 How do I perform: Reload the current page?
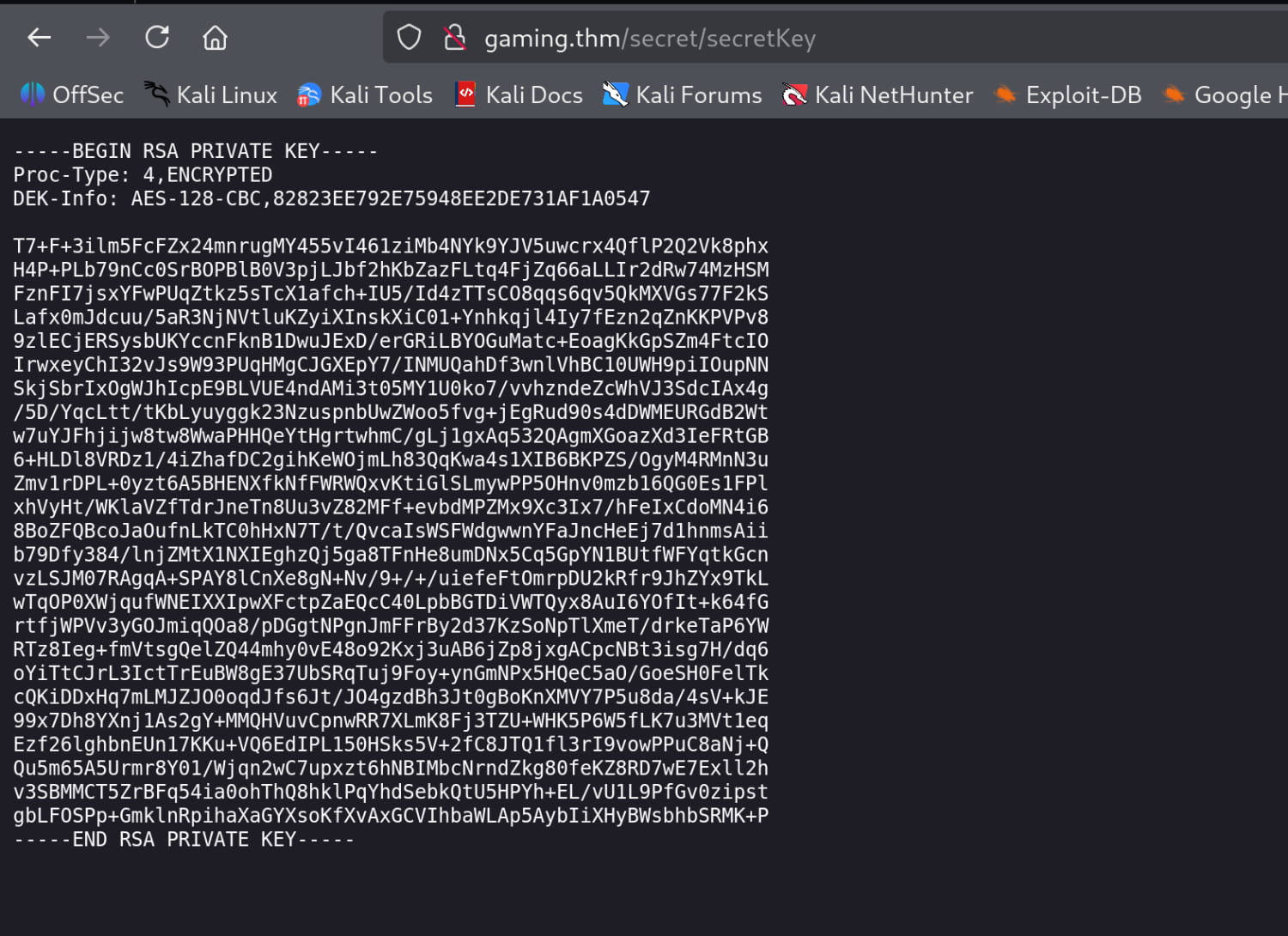(x=157, y=38)
